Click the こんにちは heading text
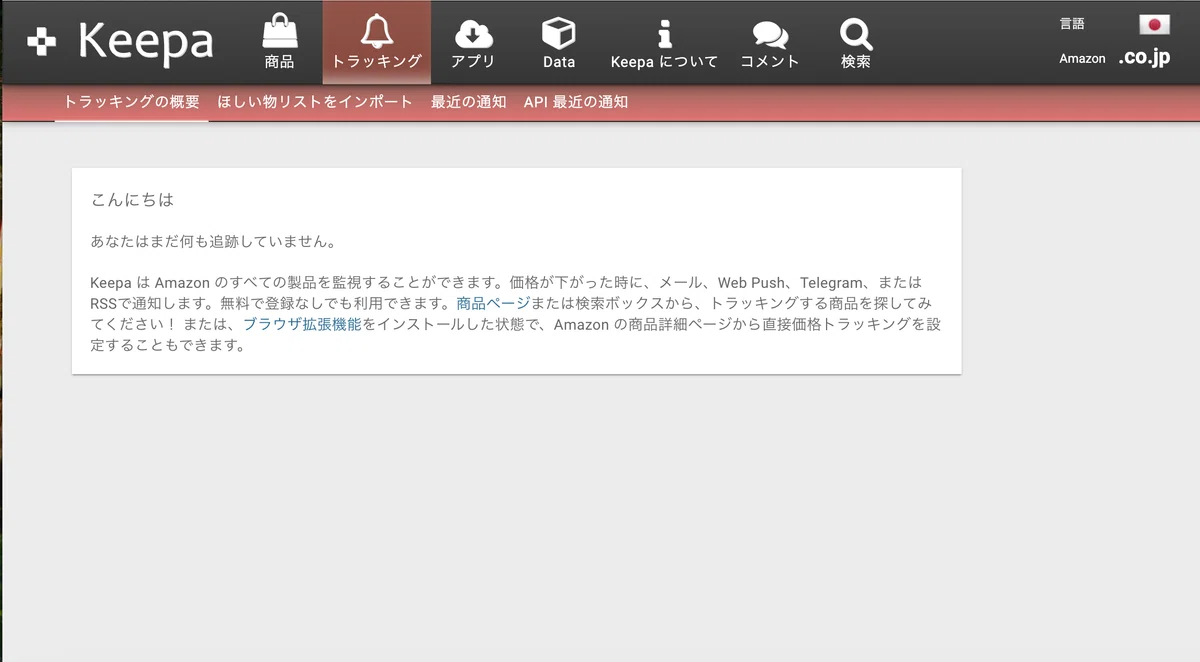This screenshot has height=662, width=1200. coord(132,200)
